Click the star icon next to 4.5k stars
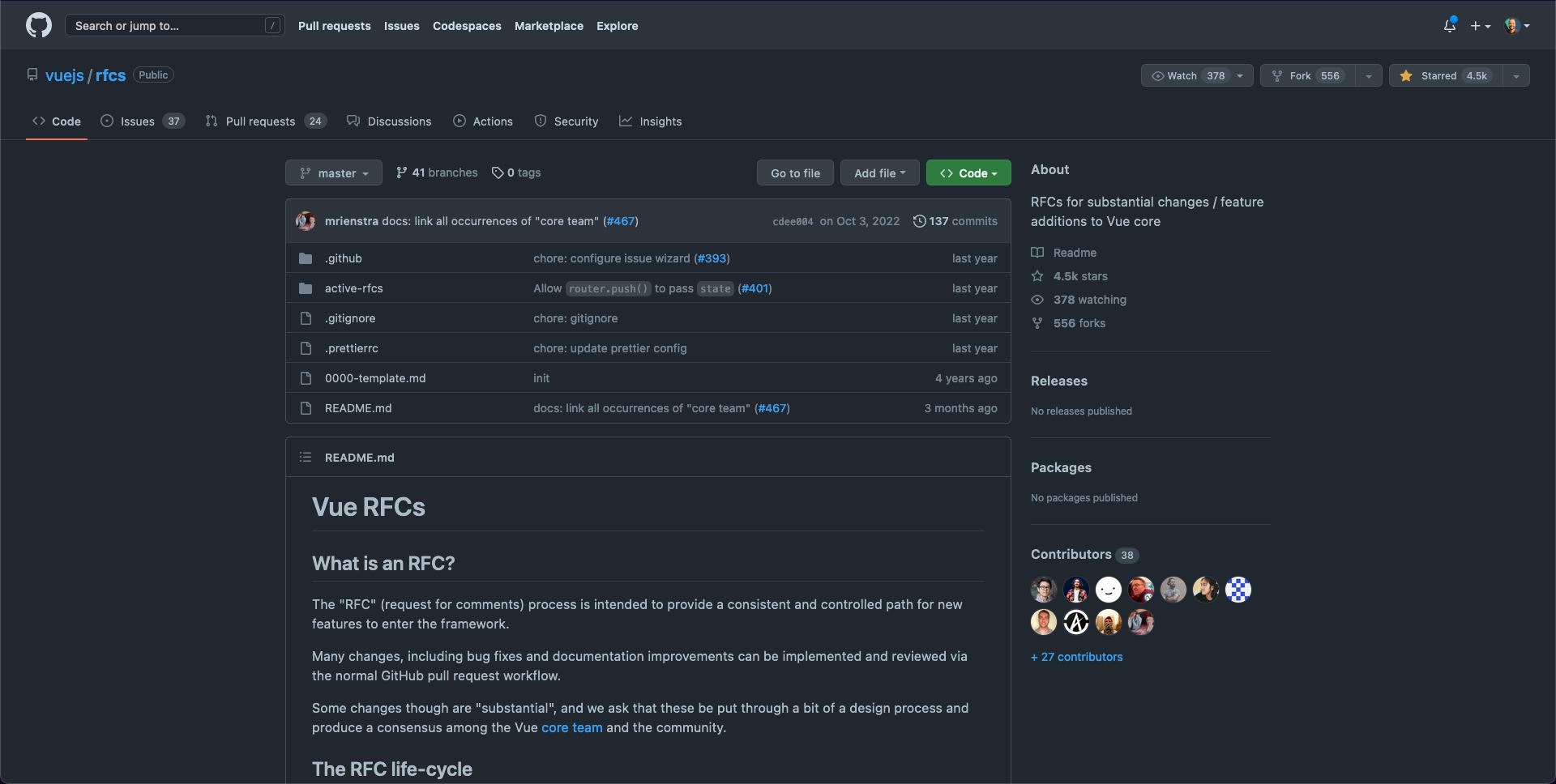Image resolution: width=1556 pixels, height=784 pixels. (1037, 276)
